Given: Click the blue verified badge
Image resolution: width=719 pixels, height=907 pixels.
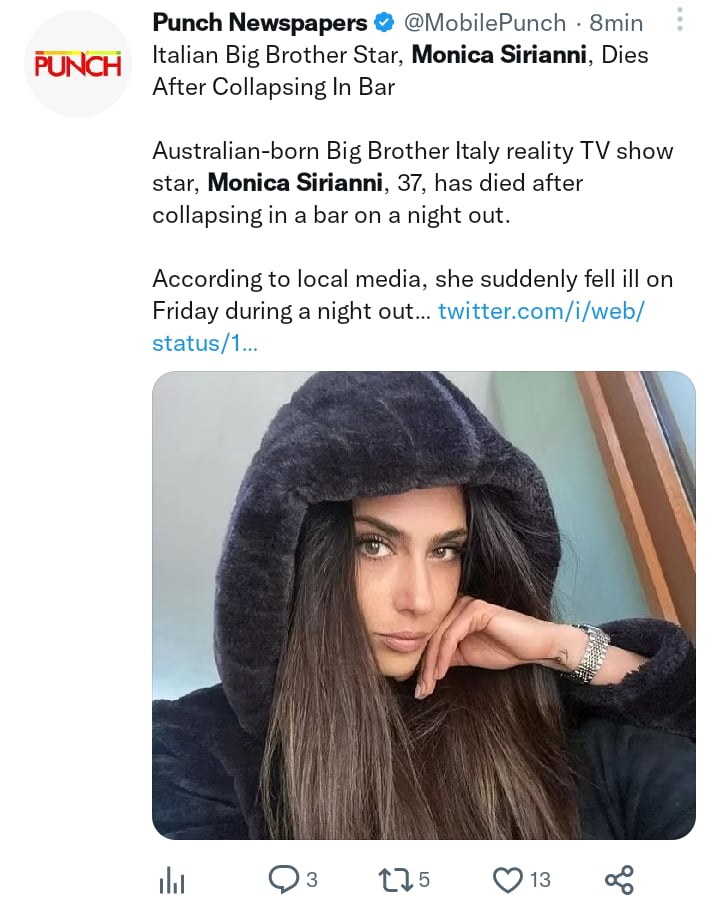Looking at the screenshot, I should [x=384, y=23].
